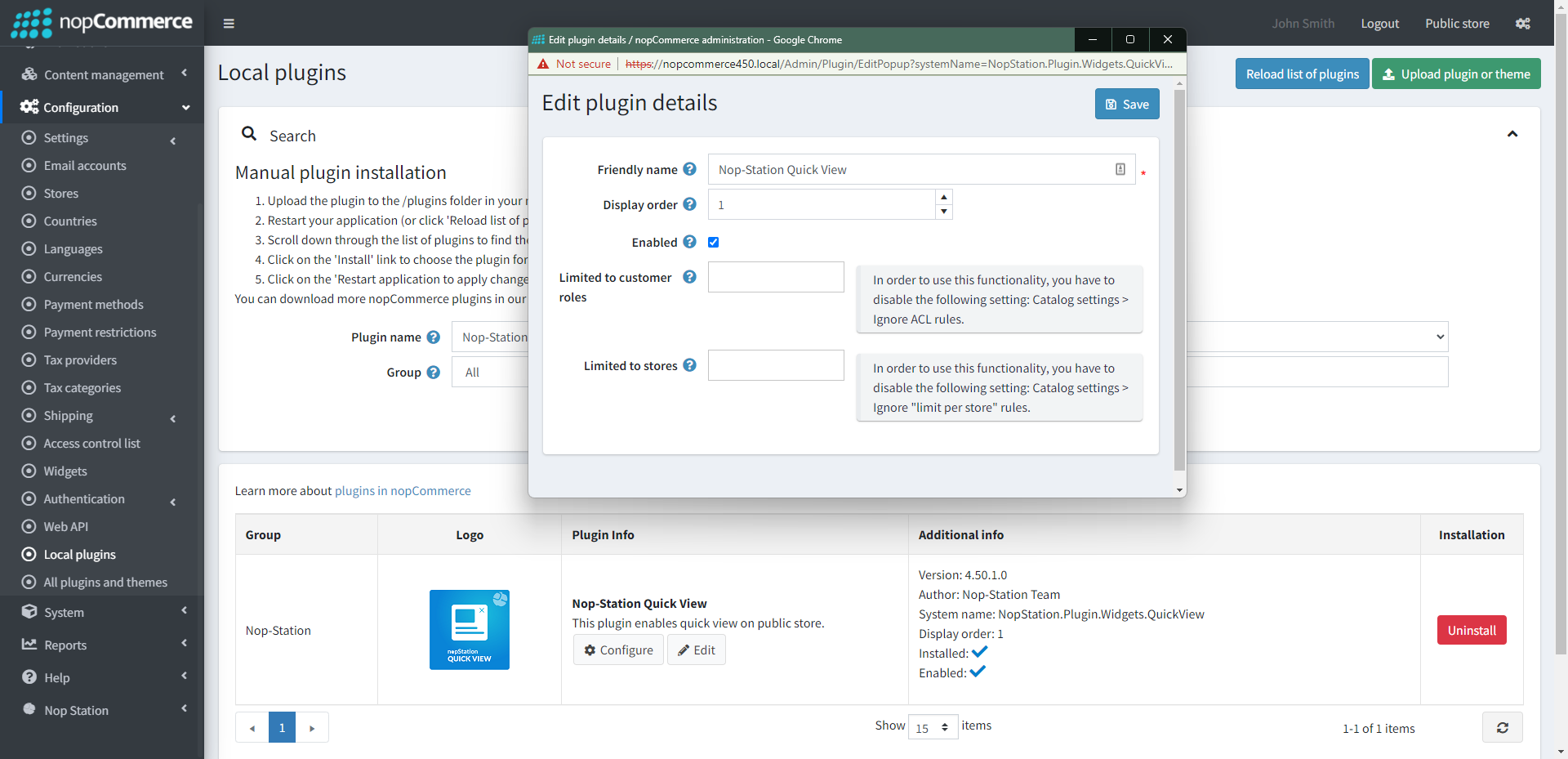Open Languages in sidebar

73,249
